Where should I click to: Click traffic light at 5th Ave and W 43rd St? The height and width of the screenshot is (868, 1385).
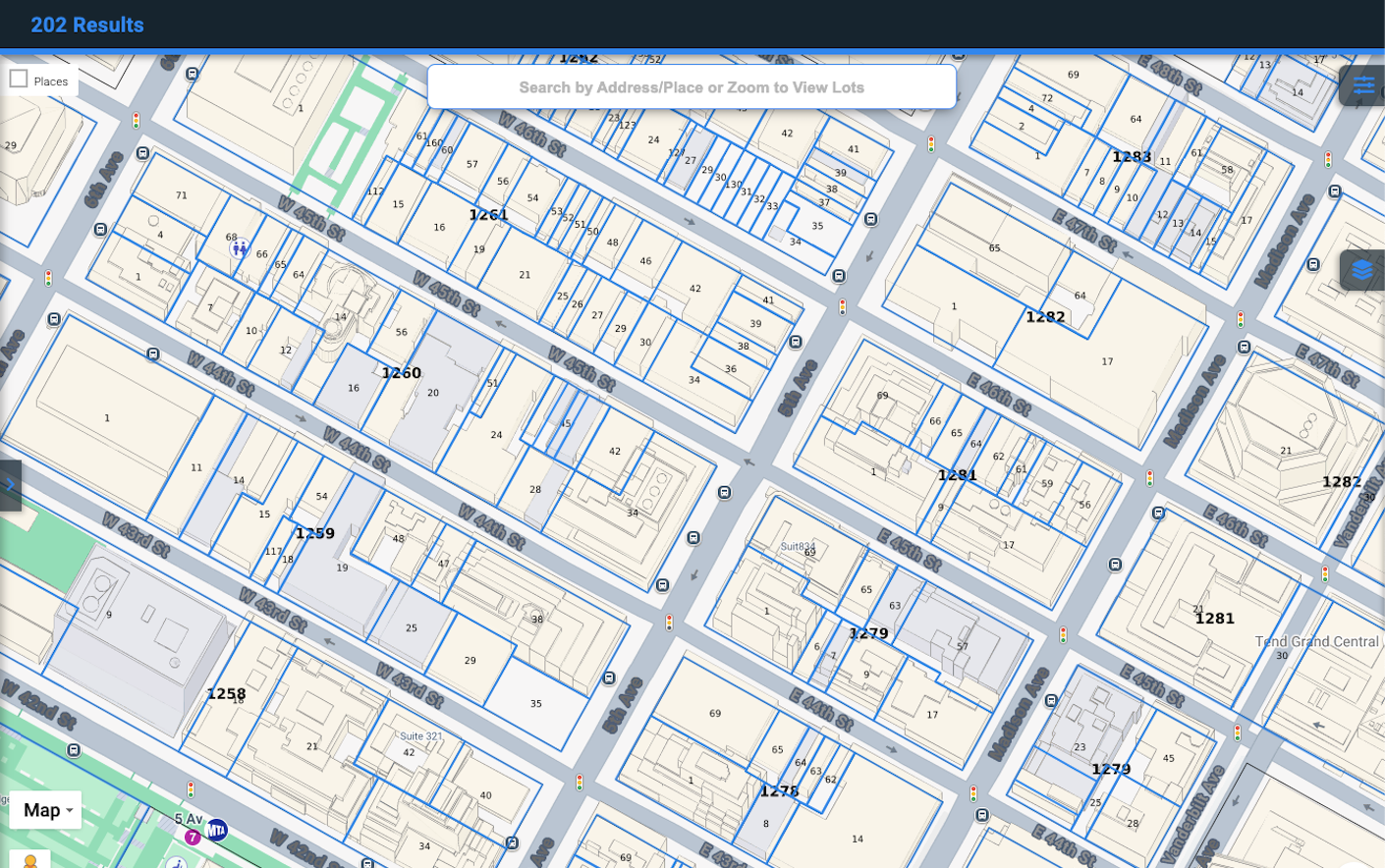(x=580, y=783)
